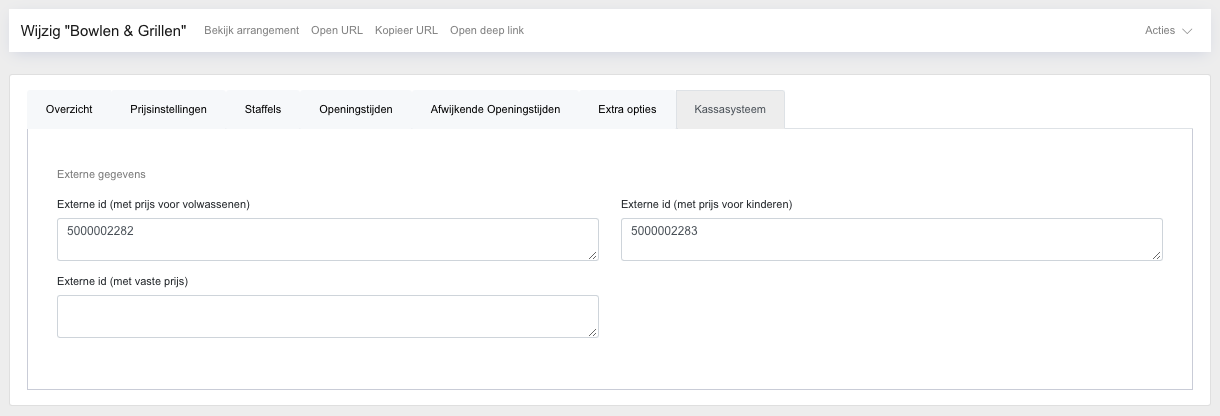Switch to the Extra opties tab
The width and height of the screenshot is (1220, 416).
point(627,109)
